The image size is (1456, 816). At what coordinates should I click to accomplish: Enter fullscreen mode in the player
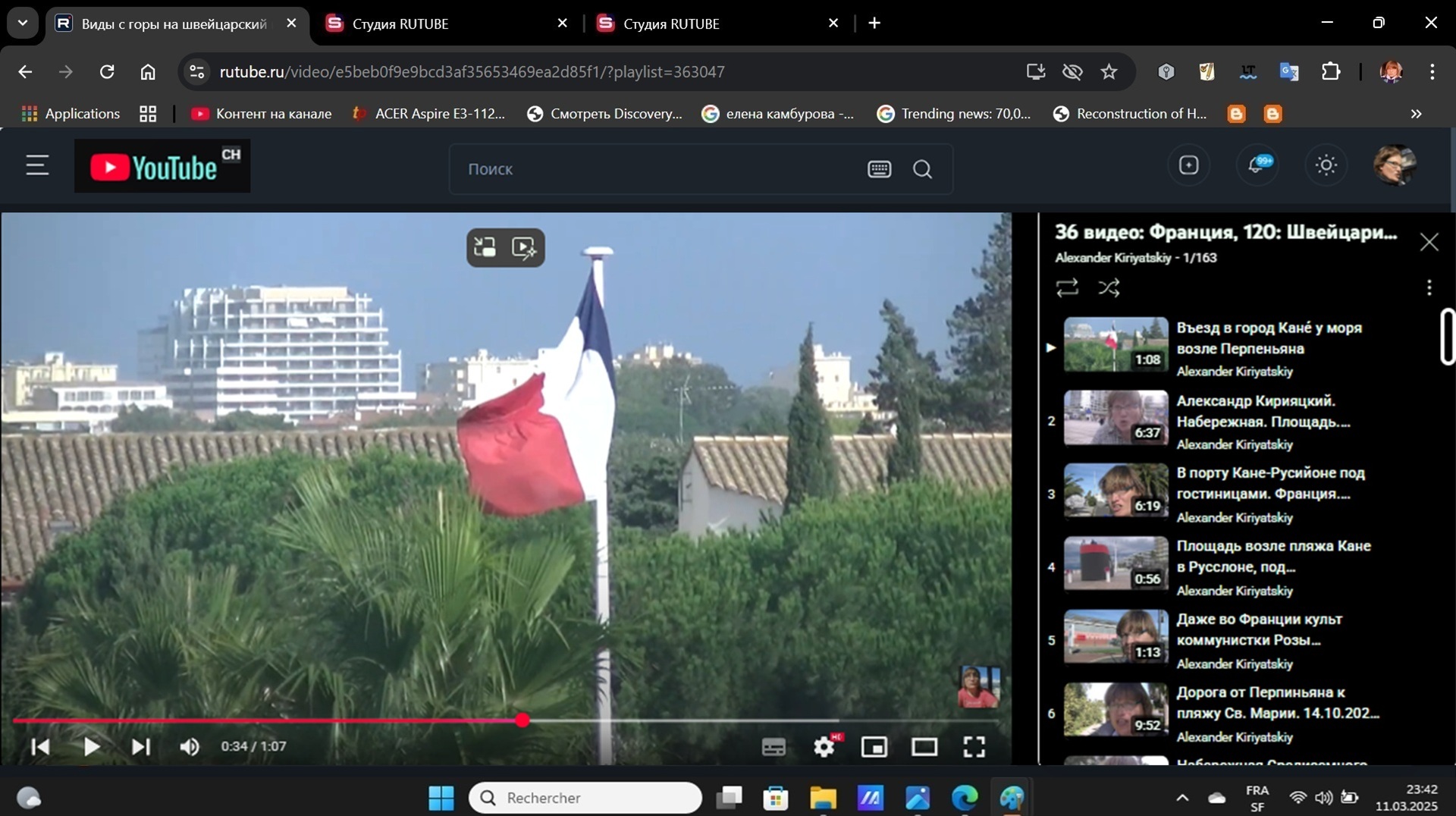click(x=974, y=747)
